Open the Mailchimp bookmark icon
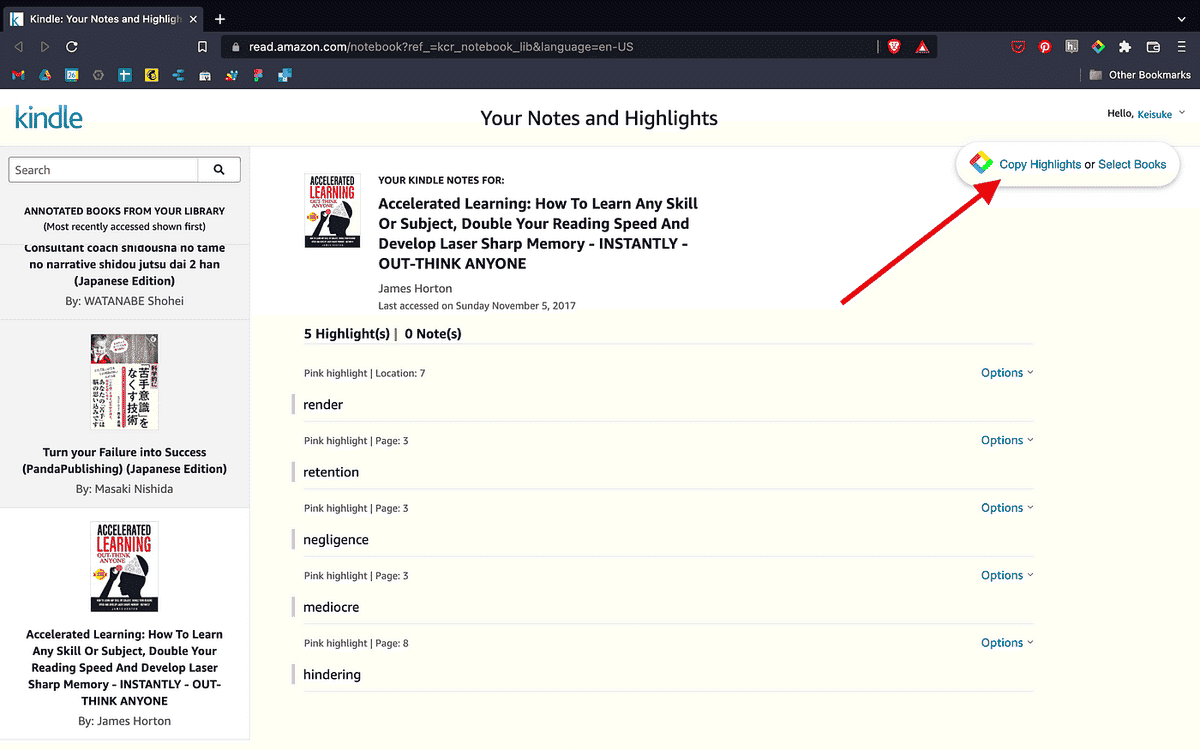 tap(152, 75)
